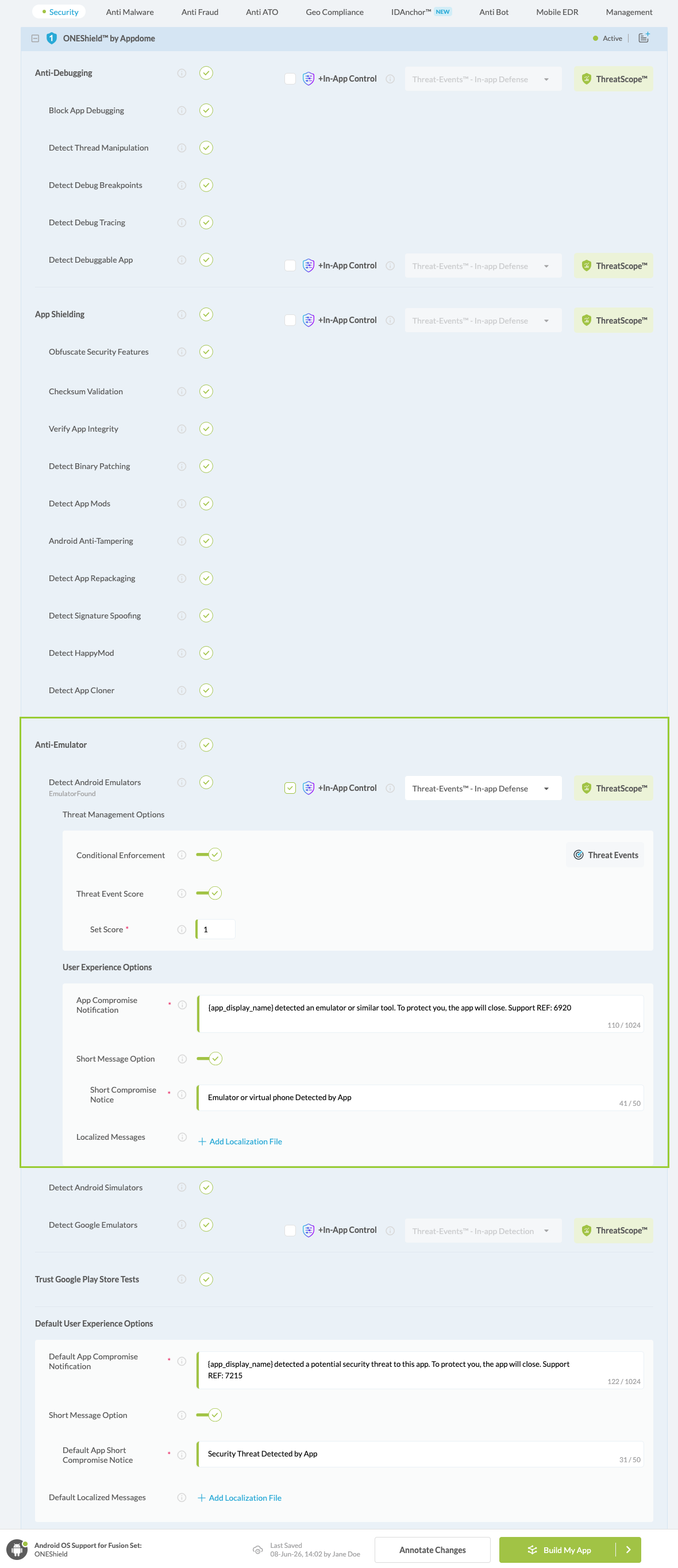Click info icon beside App Shielding
This screenshot has height=1568, width=678.
click(182, 315)
